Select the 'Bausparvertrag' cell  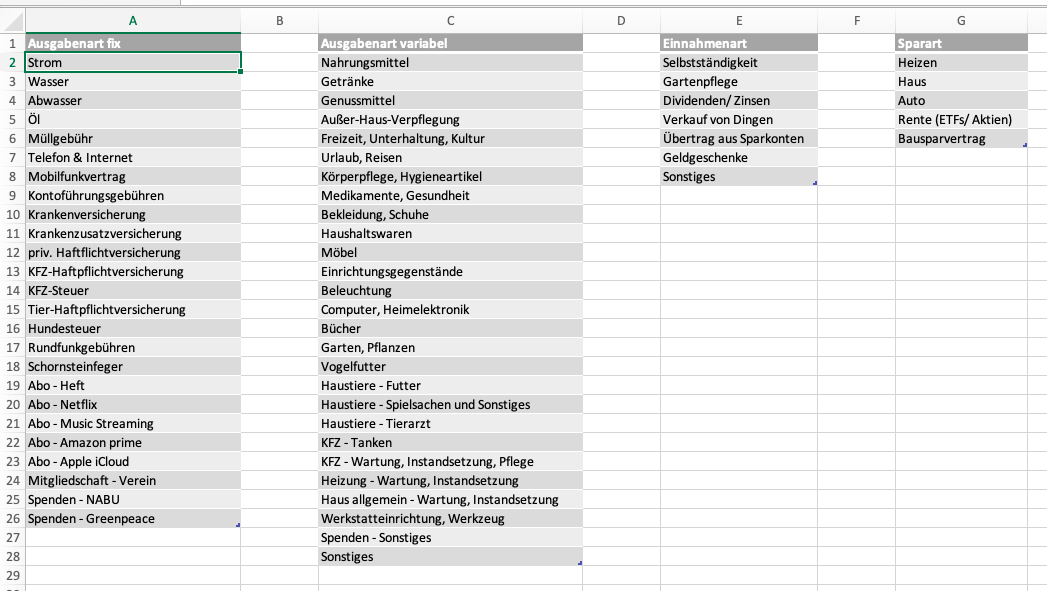pos(961,138)
